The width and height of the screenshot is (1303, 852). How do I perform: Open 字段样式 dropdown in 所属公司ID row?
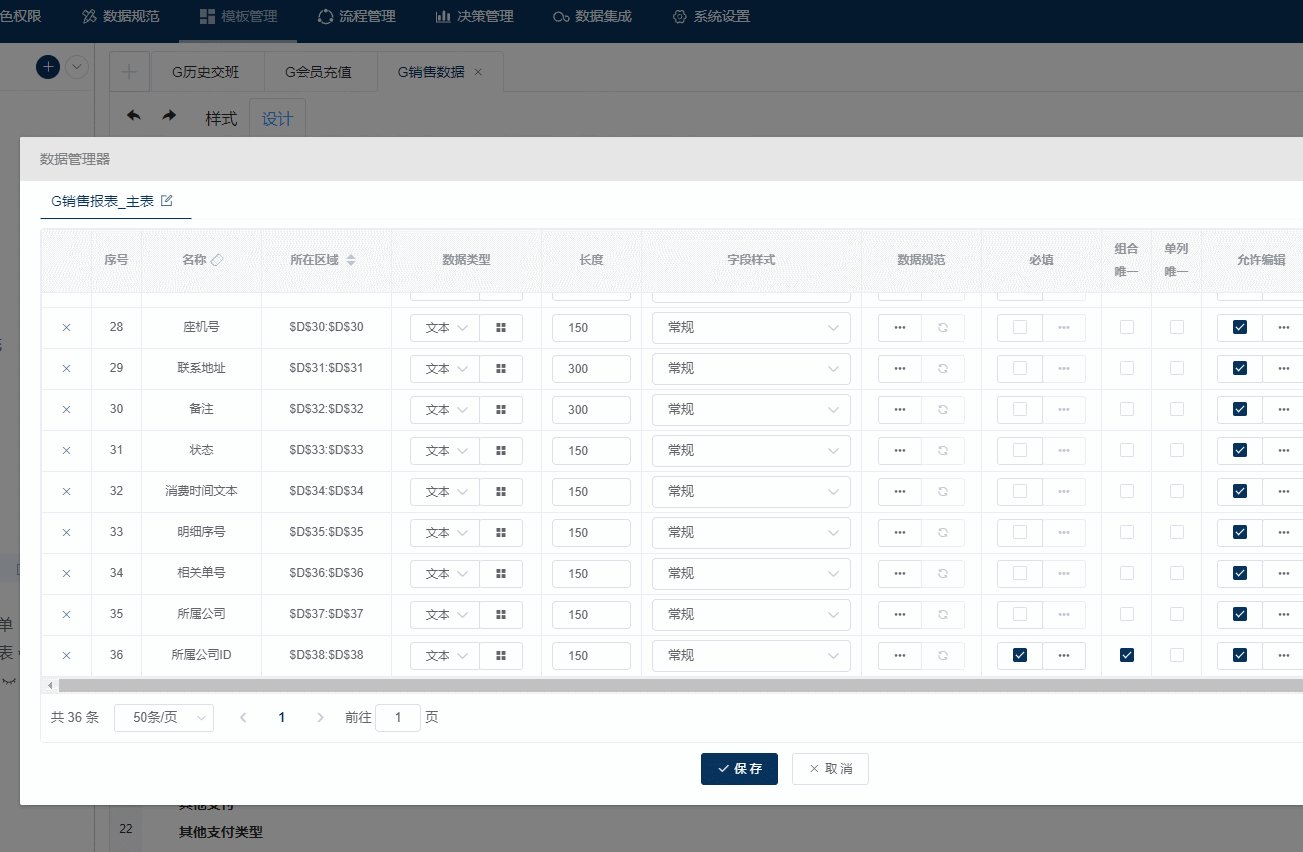point(751,656)
